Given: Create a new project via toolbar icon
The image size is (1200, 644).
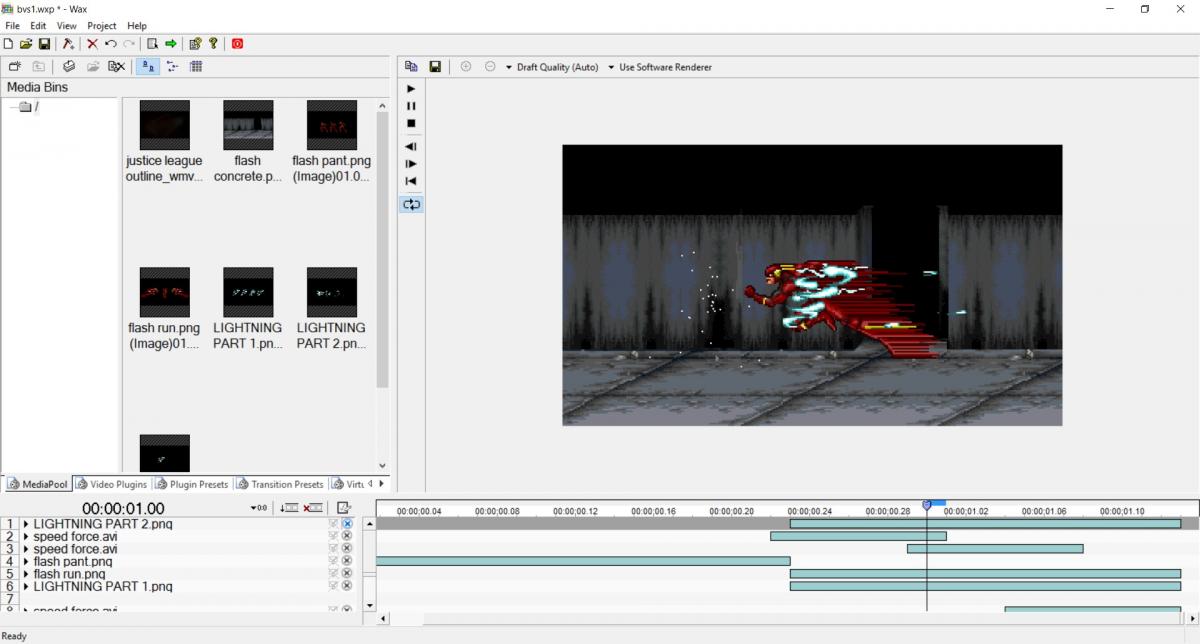Looking at the screenshot, I should coord(9,44).
